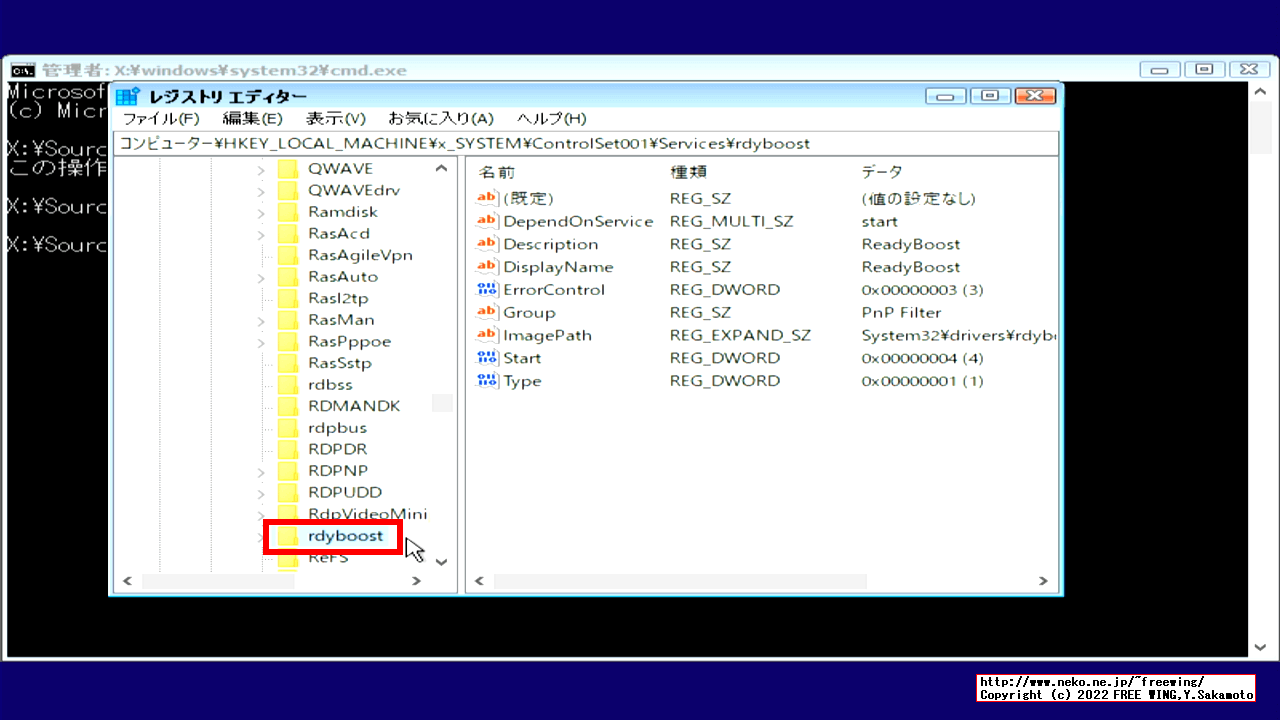Click the icon beside ImagePath value
Image resolution: width=1280 pixels, height=720 pixels.
(x=487, y=335)
